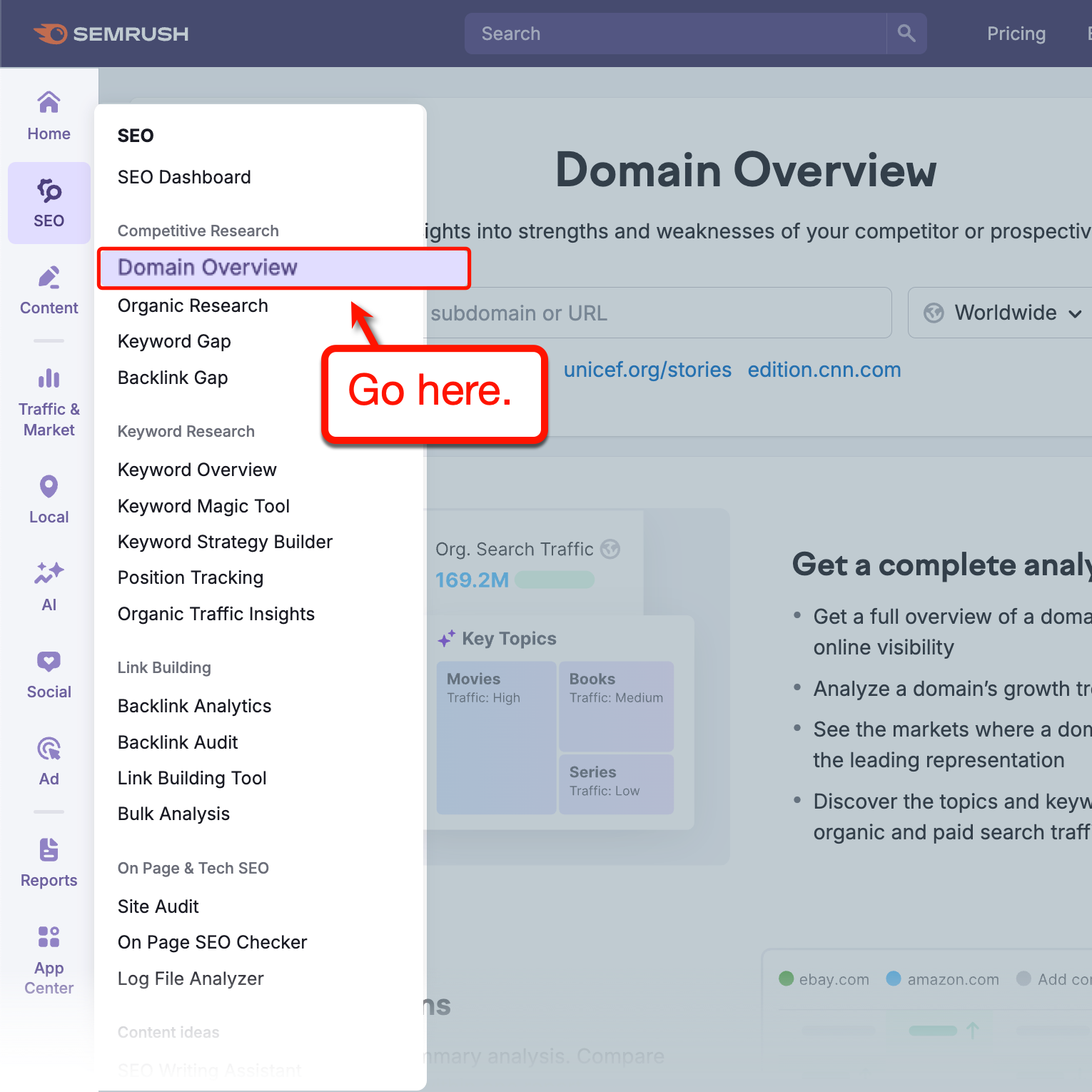Select the Local tool icon

(49, 498)
